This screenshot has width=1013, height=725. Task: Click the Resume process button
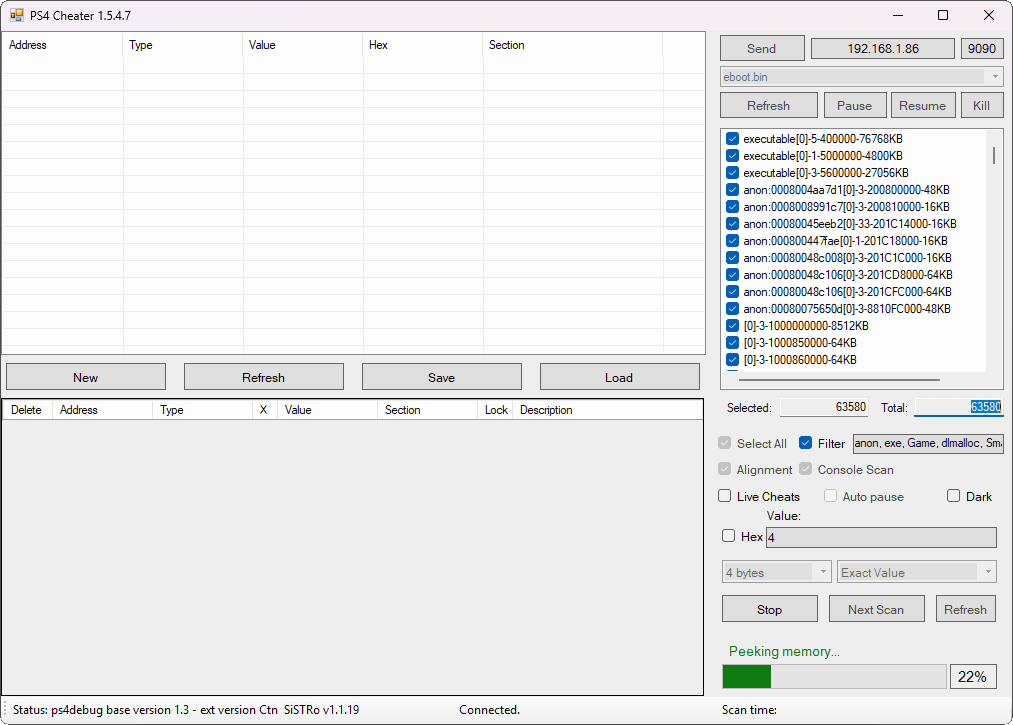(x=923, y=105)
